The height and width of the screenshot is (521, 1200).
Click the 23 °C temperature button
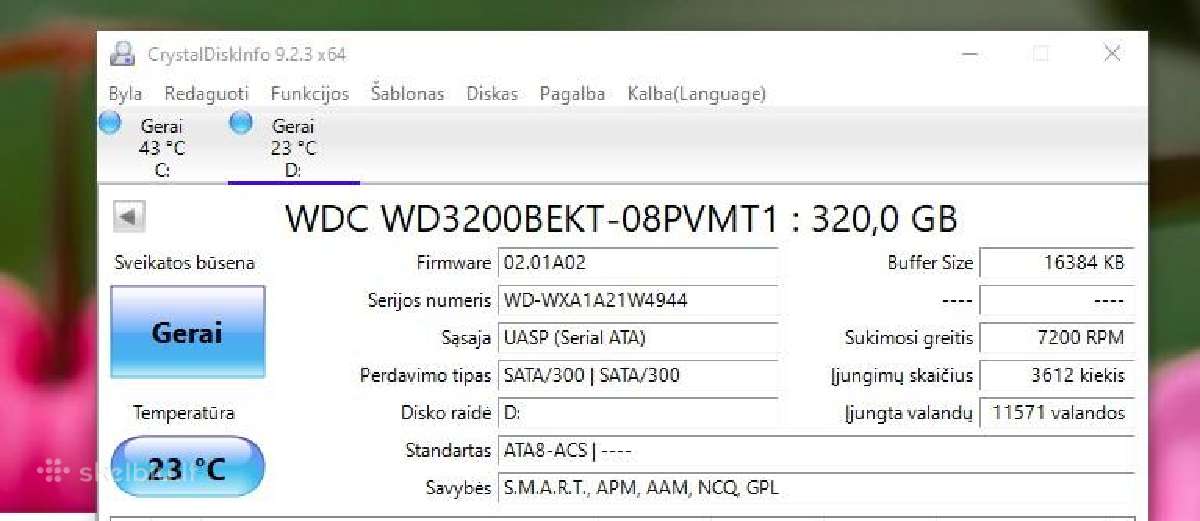(x=187, y=468)
